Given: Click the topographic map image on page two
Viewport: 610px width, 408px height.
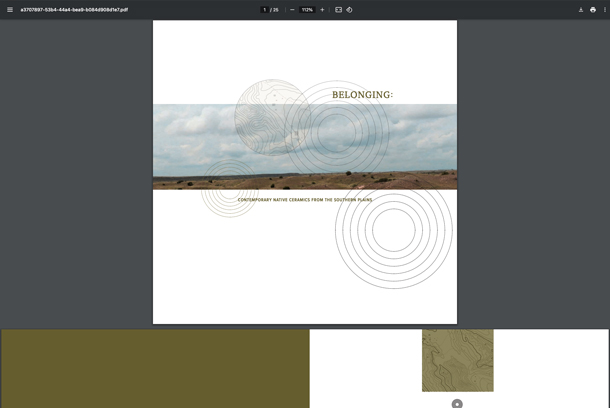Looking at the screenshot, I should coord(458,360).
